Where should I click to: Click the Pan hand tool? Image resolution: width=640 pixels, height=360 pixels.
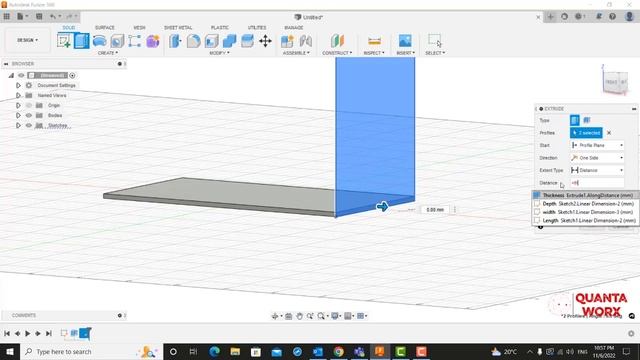coord(300,316)
